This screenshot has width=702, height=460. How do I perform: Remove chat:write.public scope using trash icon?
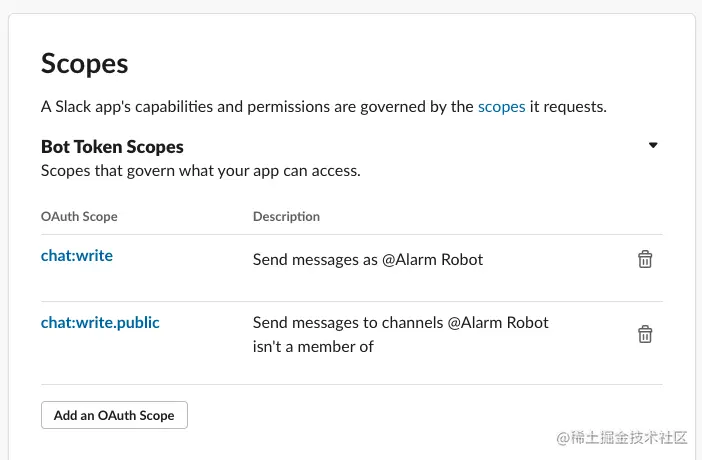pos(645,334)
